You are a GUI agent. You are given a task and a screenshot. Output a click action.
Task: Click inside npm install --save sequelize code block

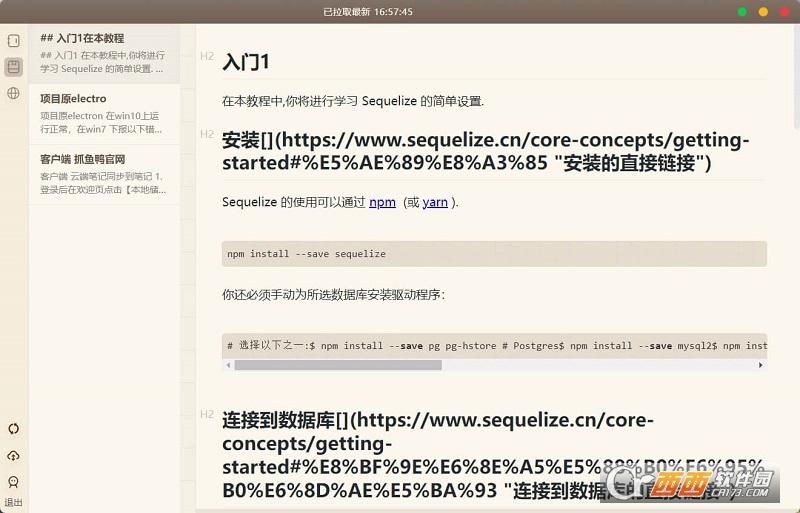coord(494,254)
